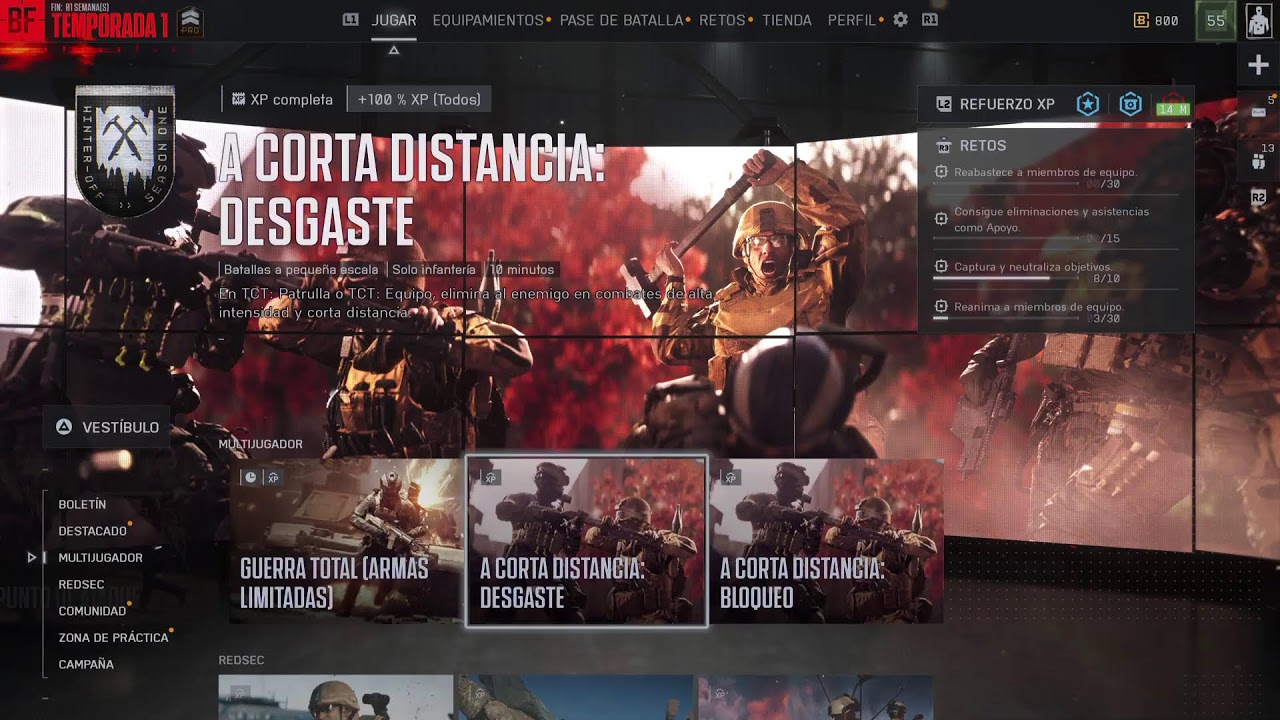Click the triangle icon on the Vestíbulo button
Viewport: 1280px width, 720px height.
coord(64,427)
